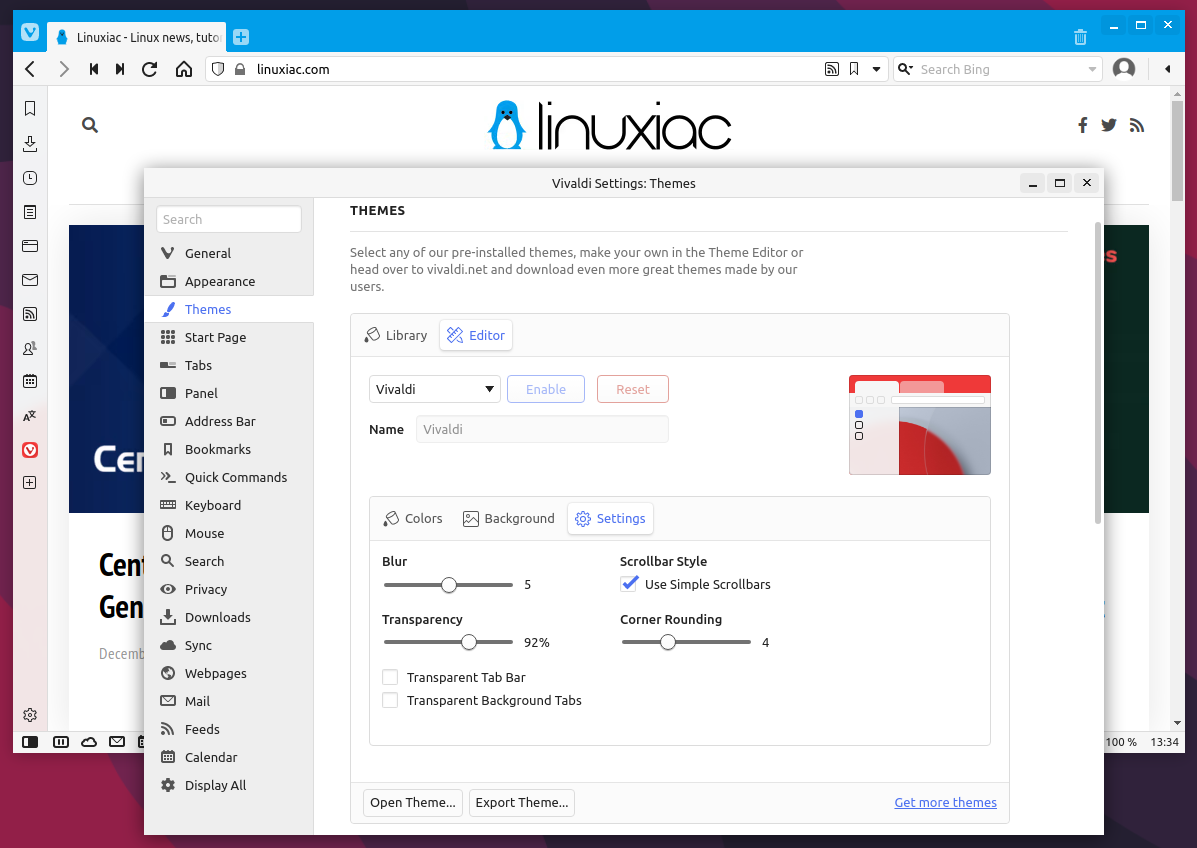The width and height of the screenshot is (1197, 848).
Task: Switch to the Colors tab
Action: 413,518
